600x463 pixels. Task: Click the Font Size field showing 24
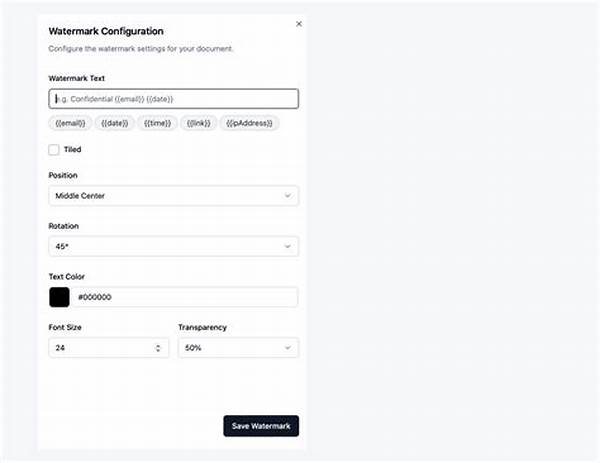coord(100,348)
